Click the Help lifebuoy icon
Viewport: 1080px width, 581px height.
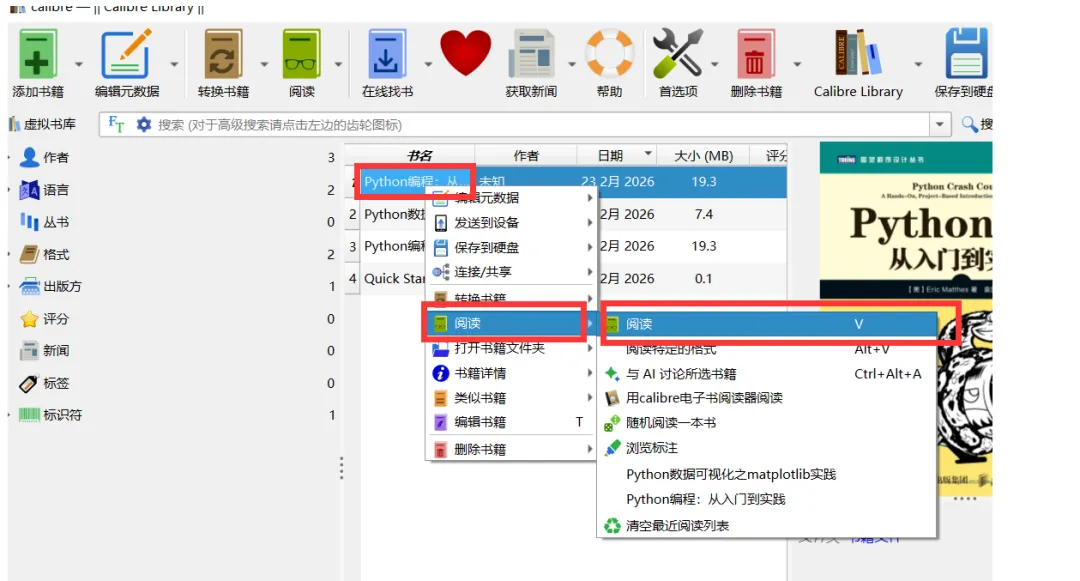pyautogui.click(x=610, y=52)
